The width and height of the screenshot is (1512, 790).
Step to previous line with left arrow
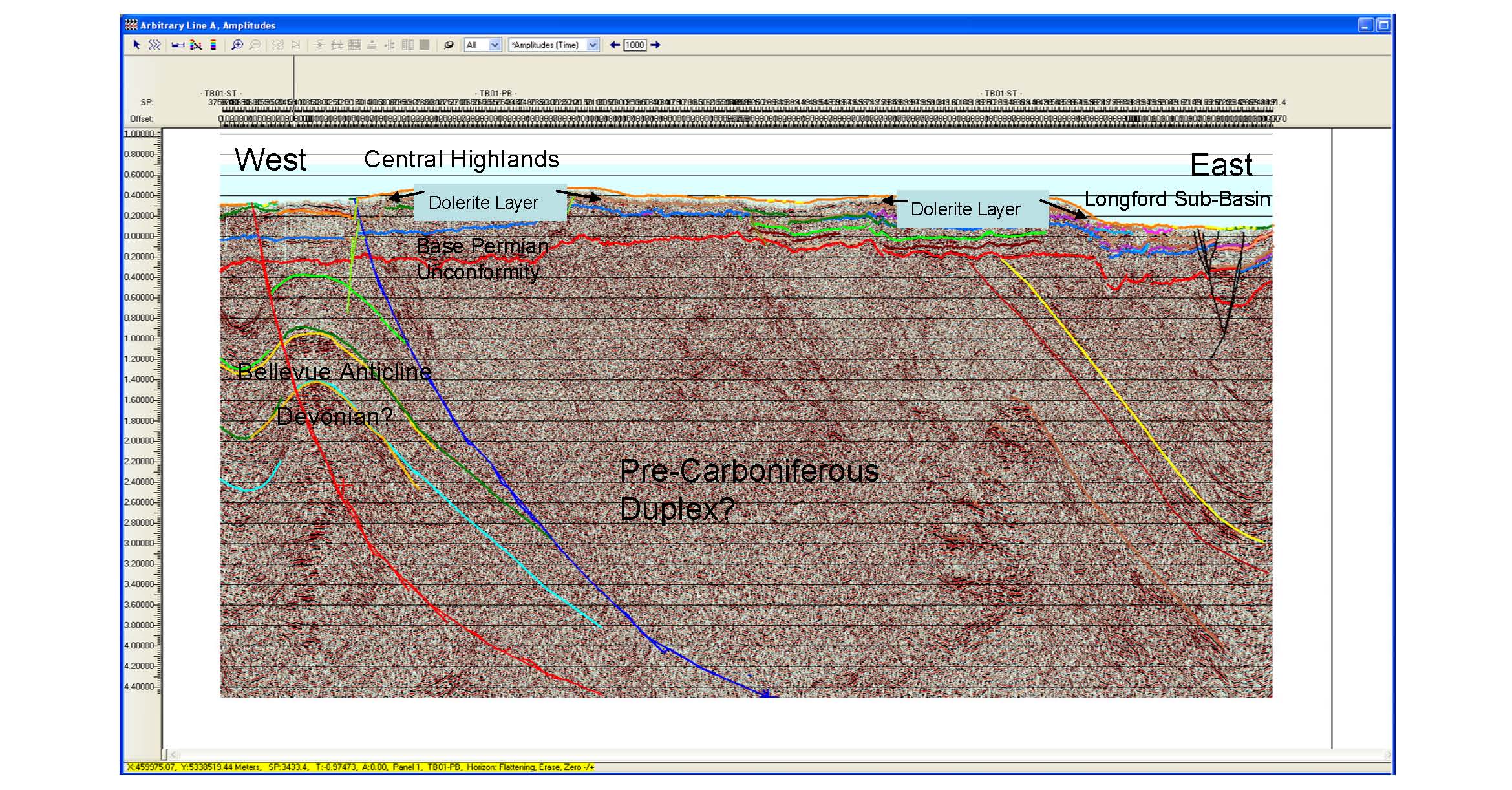[615, 45]
